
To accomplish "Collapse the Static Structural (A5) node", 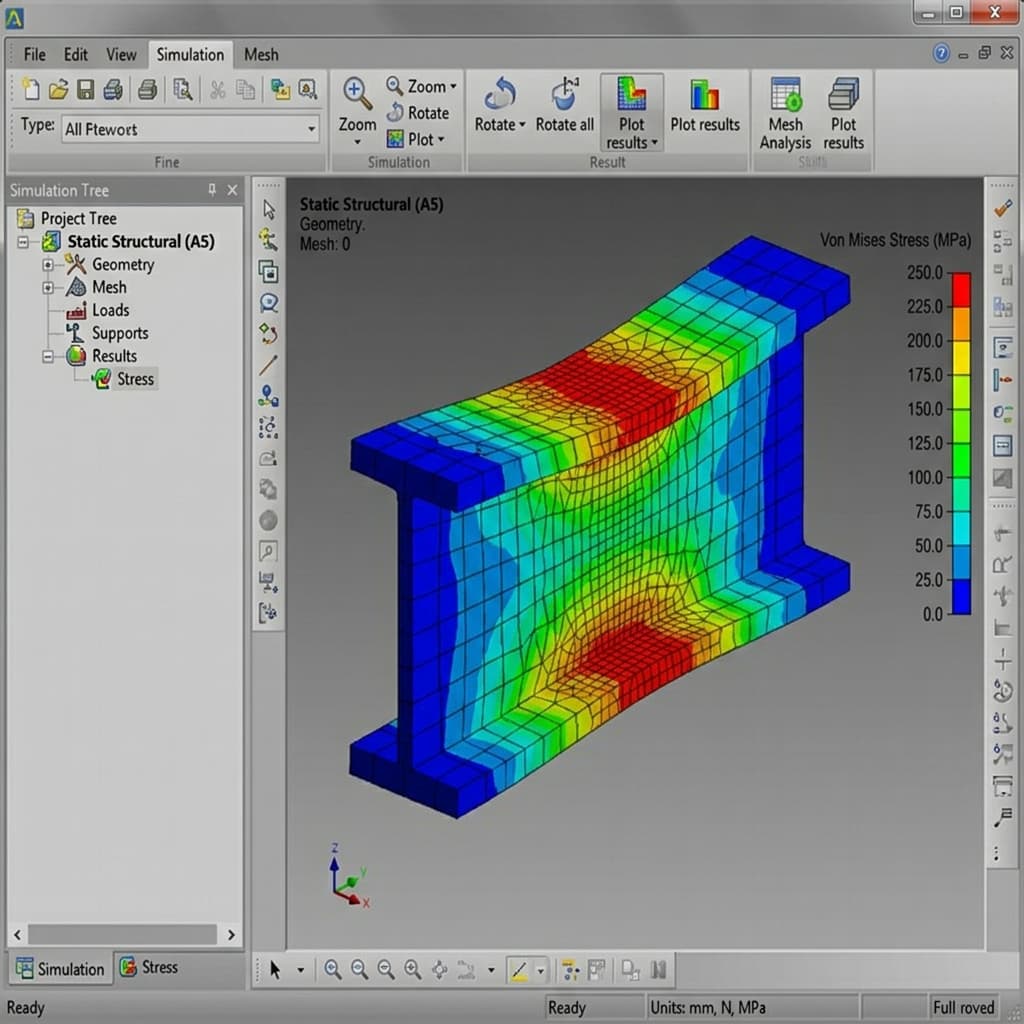I will 24,242.
